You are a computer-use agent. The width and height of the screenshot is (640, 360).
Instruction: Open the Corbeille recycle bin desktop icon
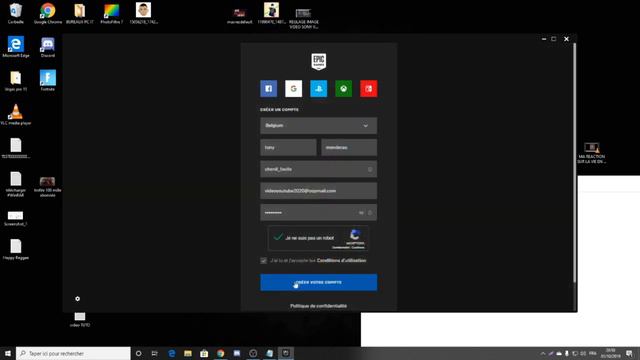point(16,13)
